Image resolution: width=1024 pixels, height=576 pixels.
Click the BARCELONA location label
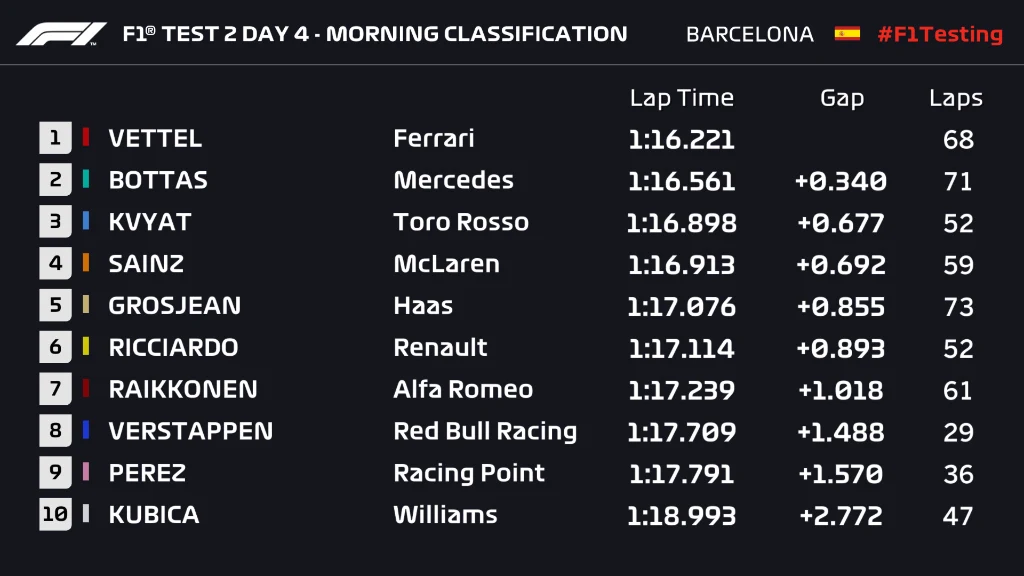click(750, 34)
